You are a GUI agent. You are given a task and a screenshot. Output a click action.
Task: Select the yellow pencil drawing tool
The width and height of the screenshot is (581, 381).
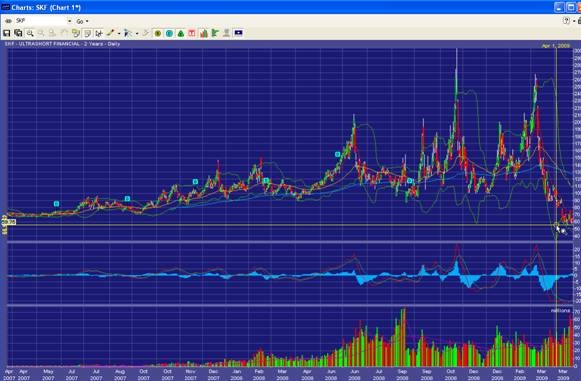coord(110,33)
